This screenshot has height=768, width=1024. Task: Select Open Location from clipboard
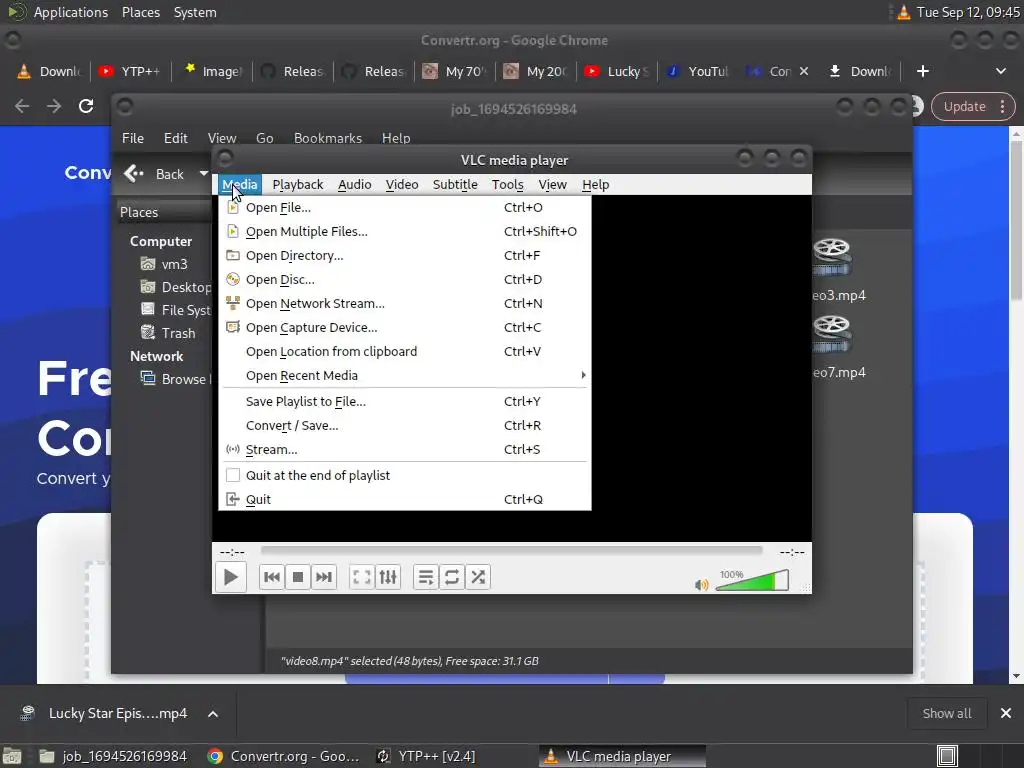coord(405,351)
